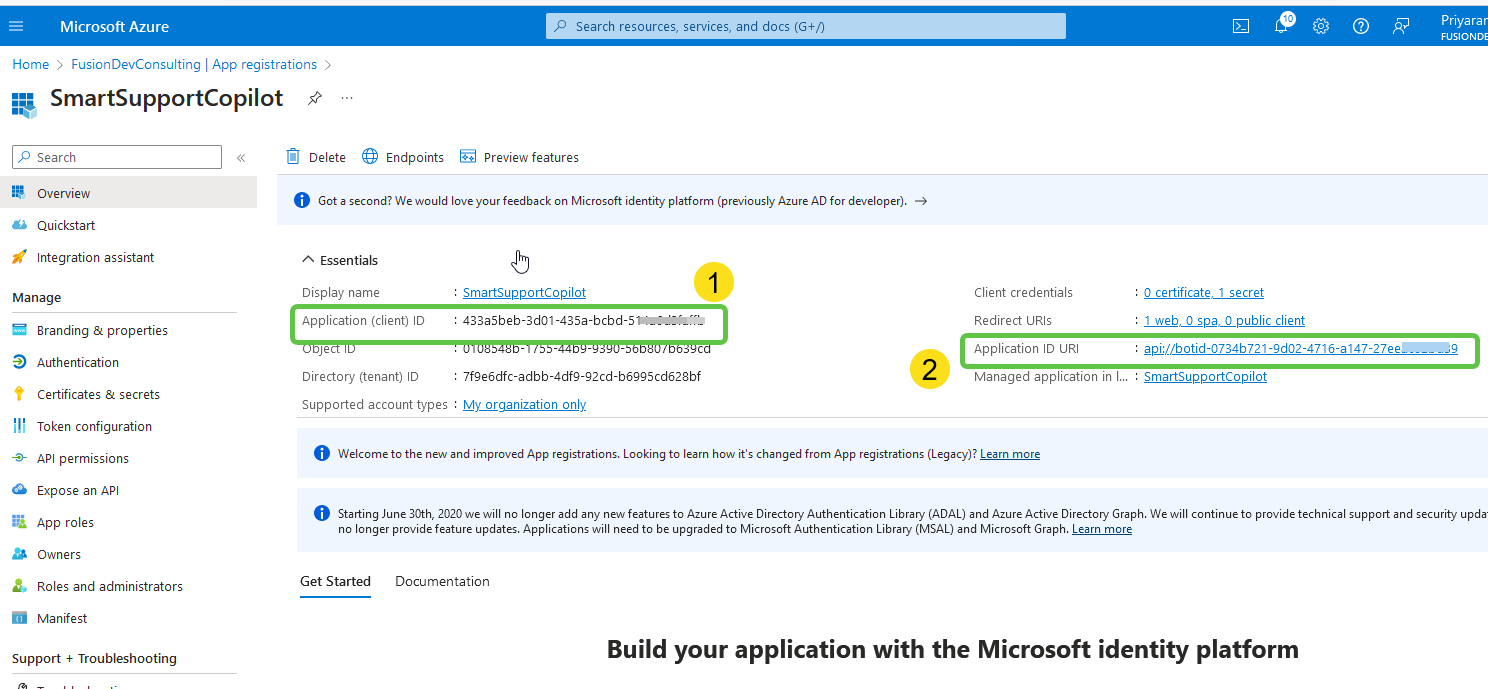Viewport: 1488px width, 689px height.
Task: Collapse the Essentials section
Action: point(310,259)
